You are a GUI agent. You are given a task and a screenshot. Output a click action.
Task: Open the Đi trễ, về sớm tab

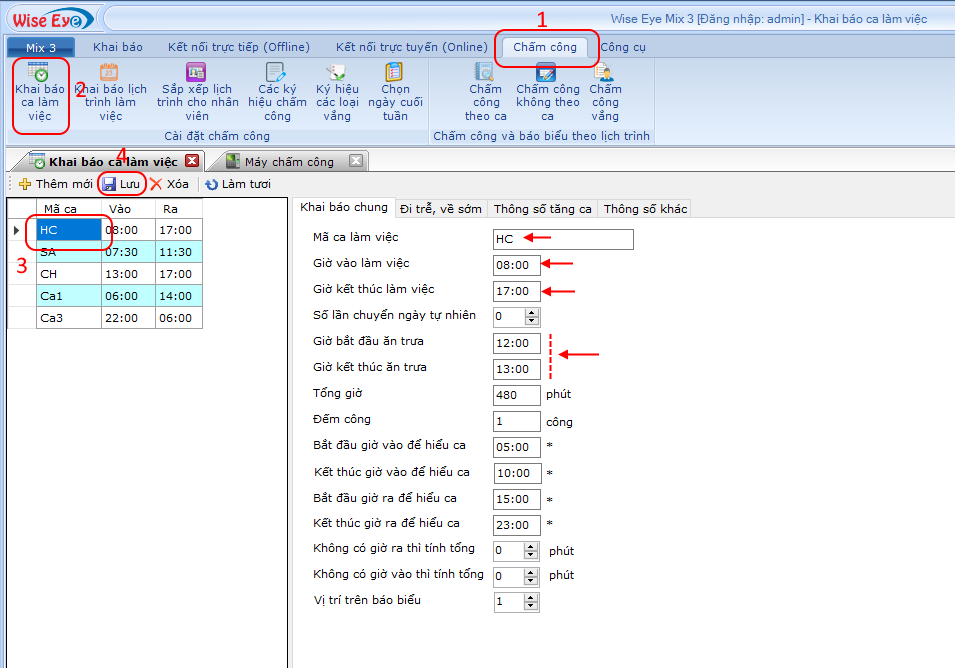point(440,209)
